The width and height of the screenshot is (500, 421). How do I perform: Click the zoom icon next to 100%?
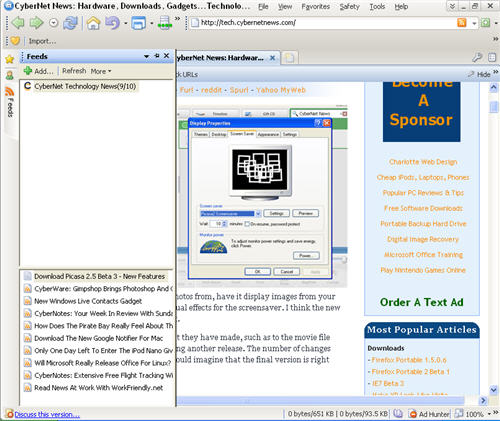pyautogui.click(x=459, y=414)
